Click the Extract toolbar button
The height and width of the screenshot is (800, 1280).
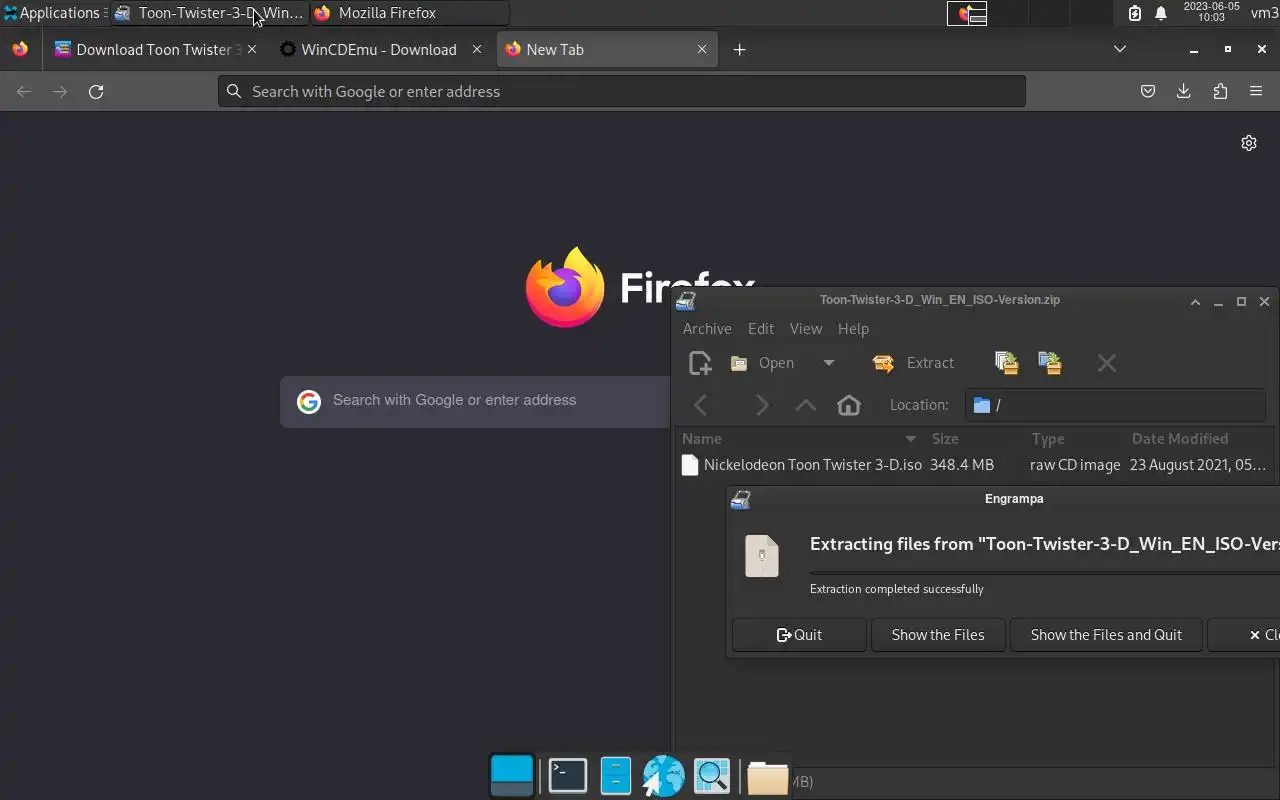coord(914,363)
